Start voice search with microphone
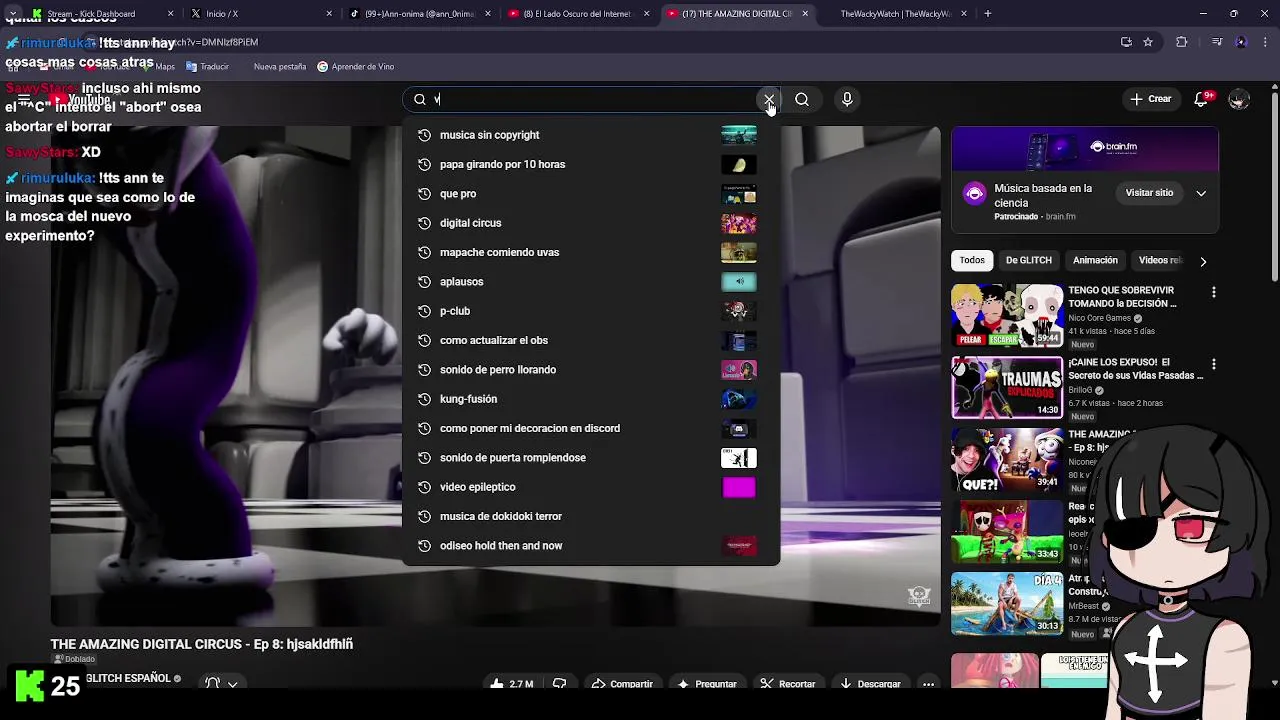The width and height of the screenshot is (1280, 720). click(847, 99)
